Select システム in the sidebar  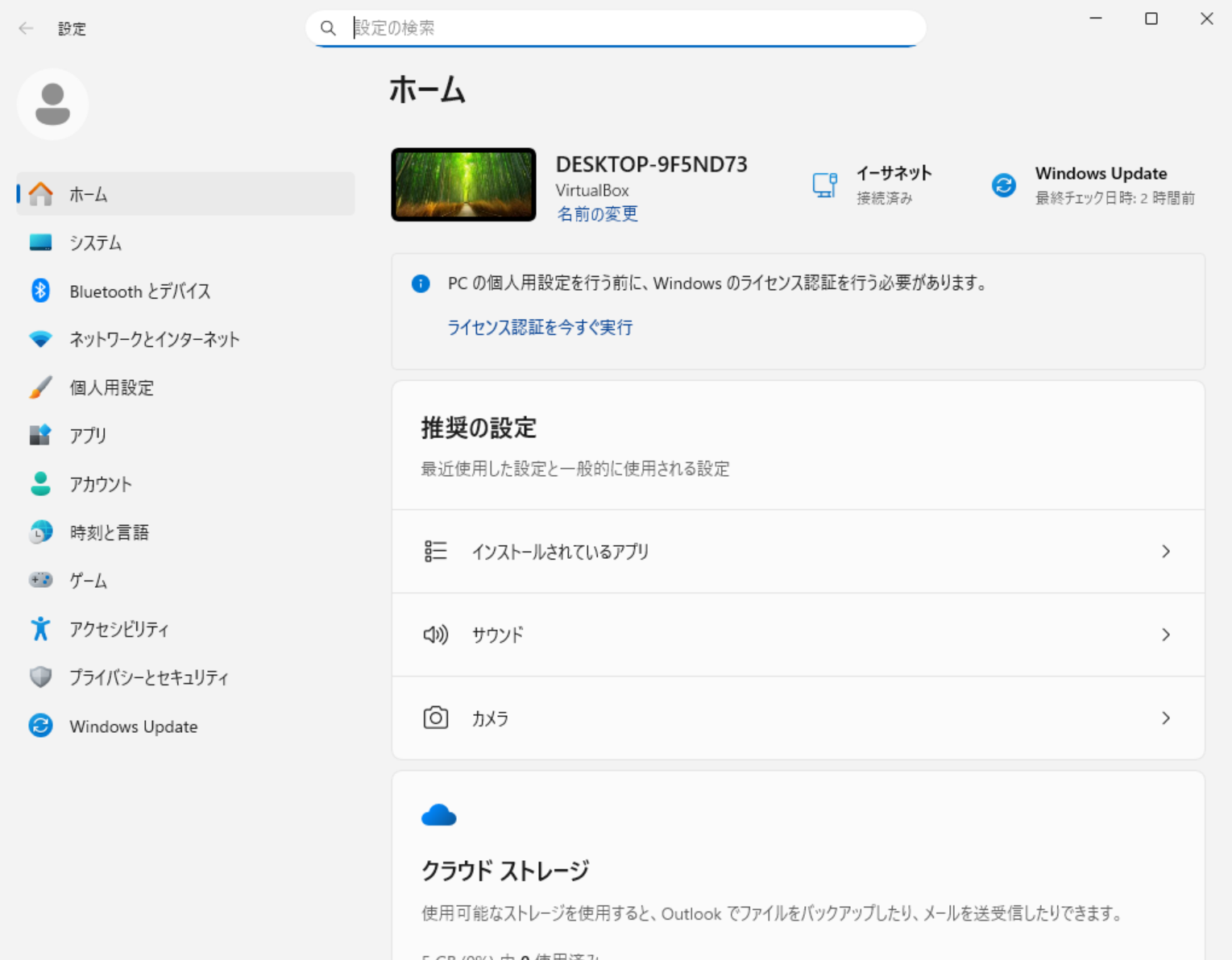[95, 242]
